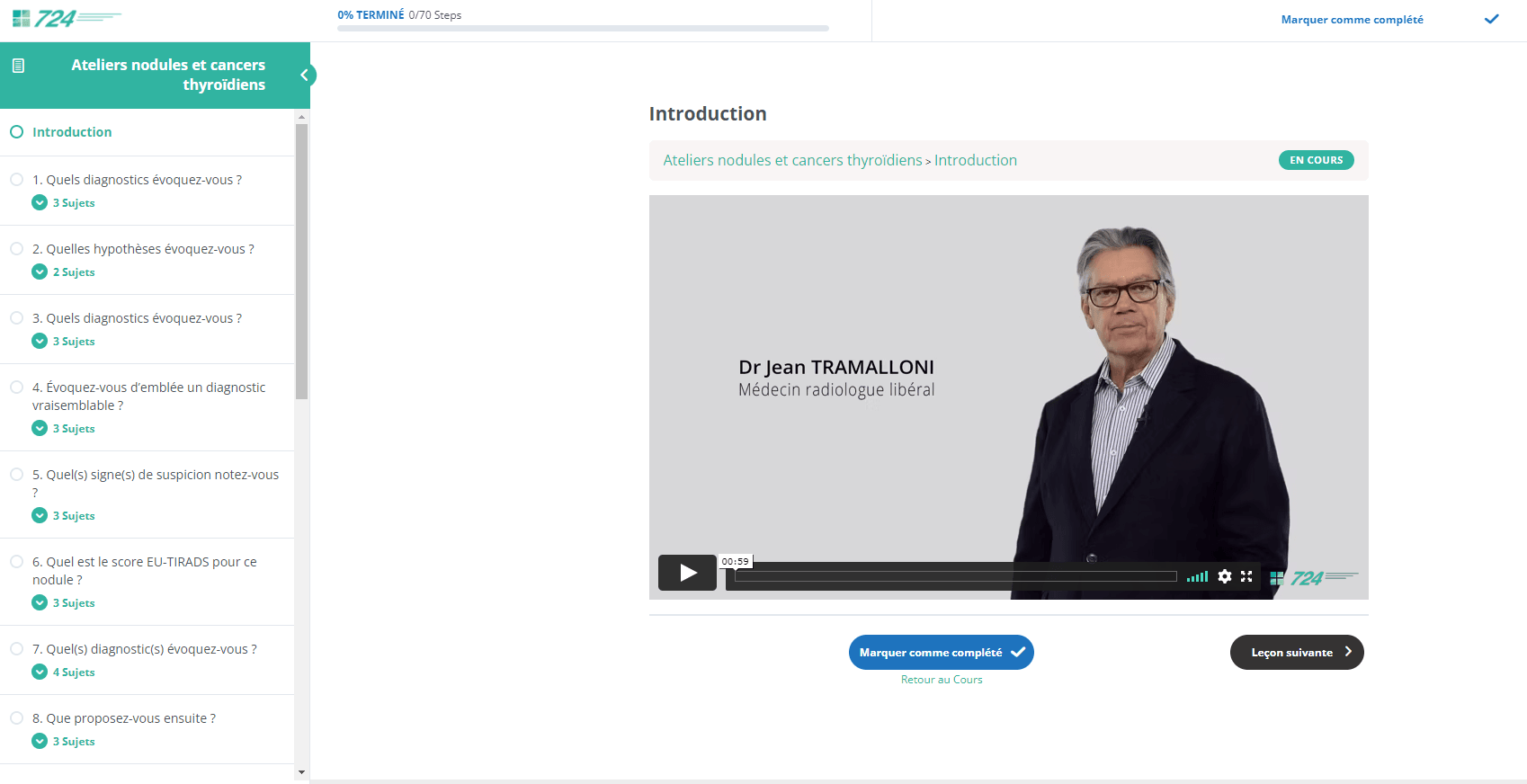Open video settings gear
The image size is (1527, 784).
pyautogui.click(x=1225, y=576)
